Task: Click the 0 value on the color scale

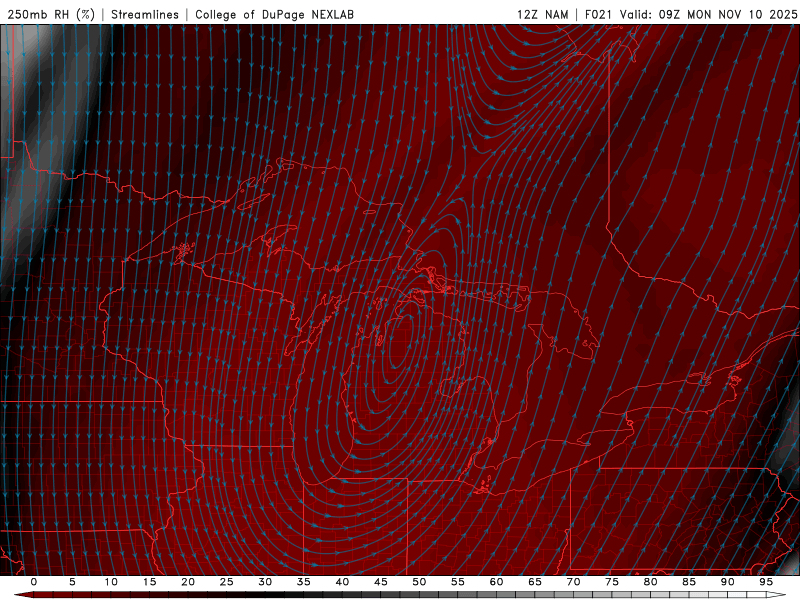Action: 34,582
